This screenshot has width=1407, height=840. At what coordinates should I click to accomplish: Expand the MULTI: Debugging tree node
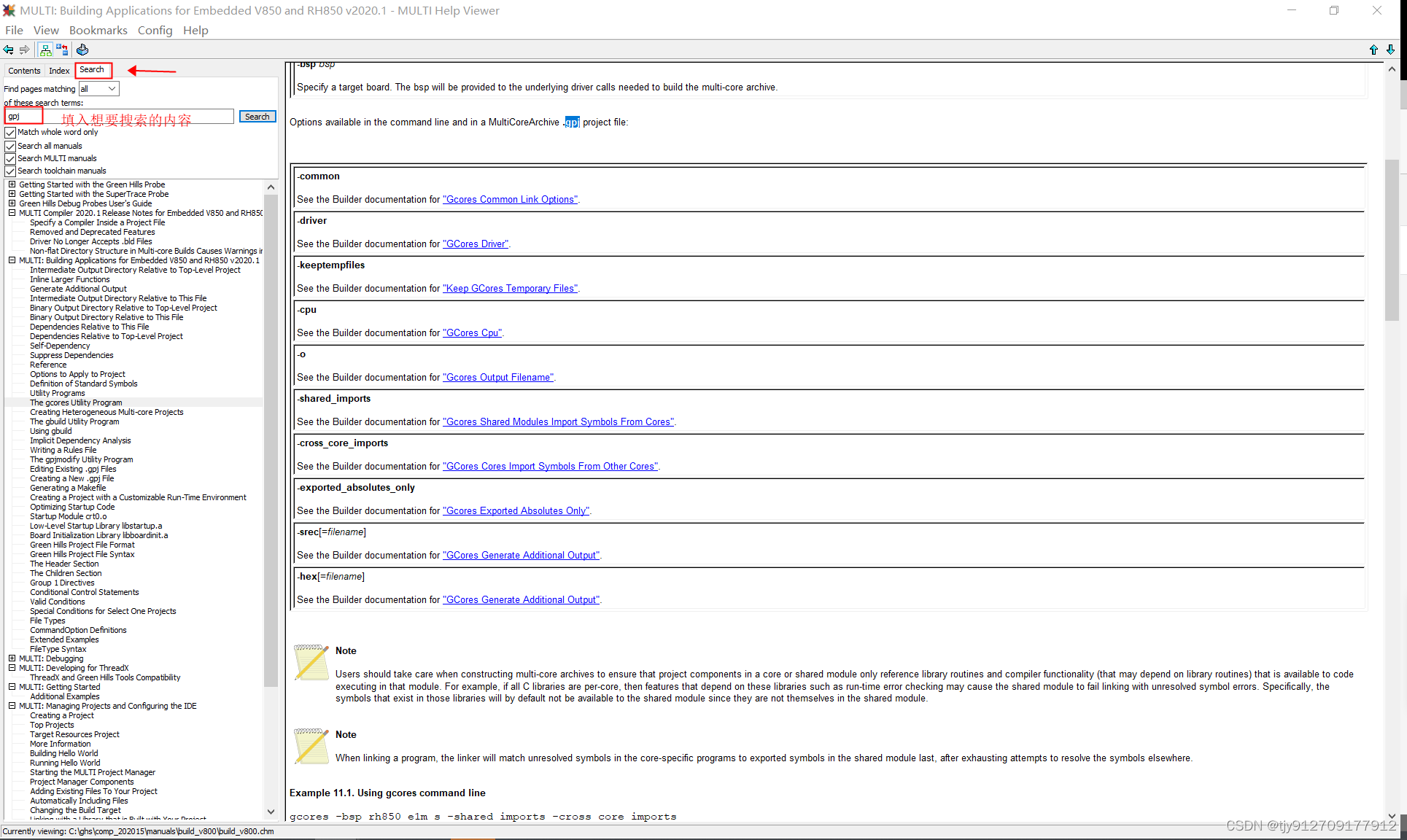[12, 658]
